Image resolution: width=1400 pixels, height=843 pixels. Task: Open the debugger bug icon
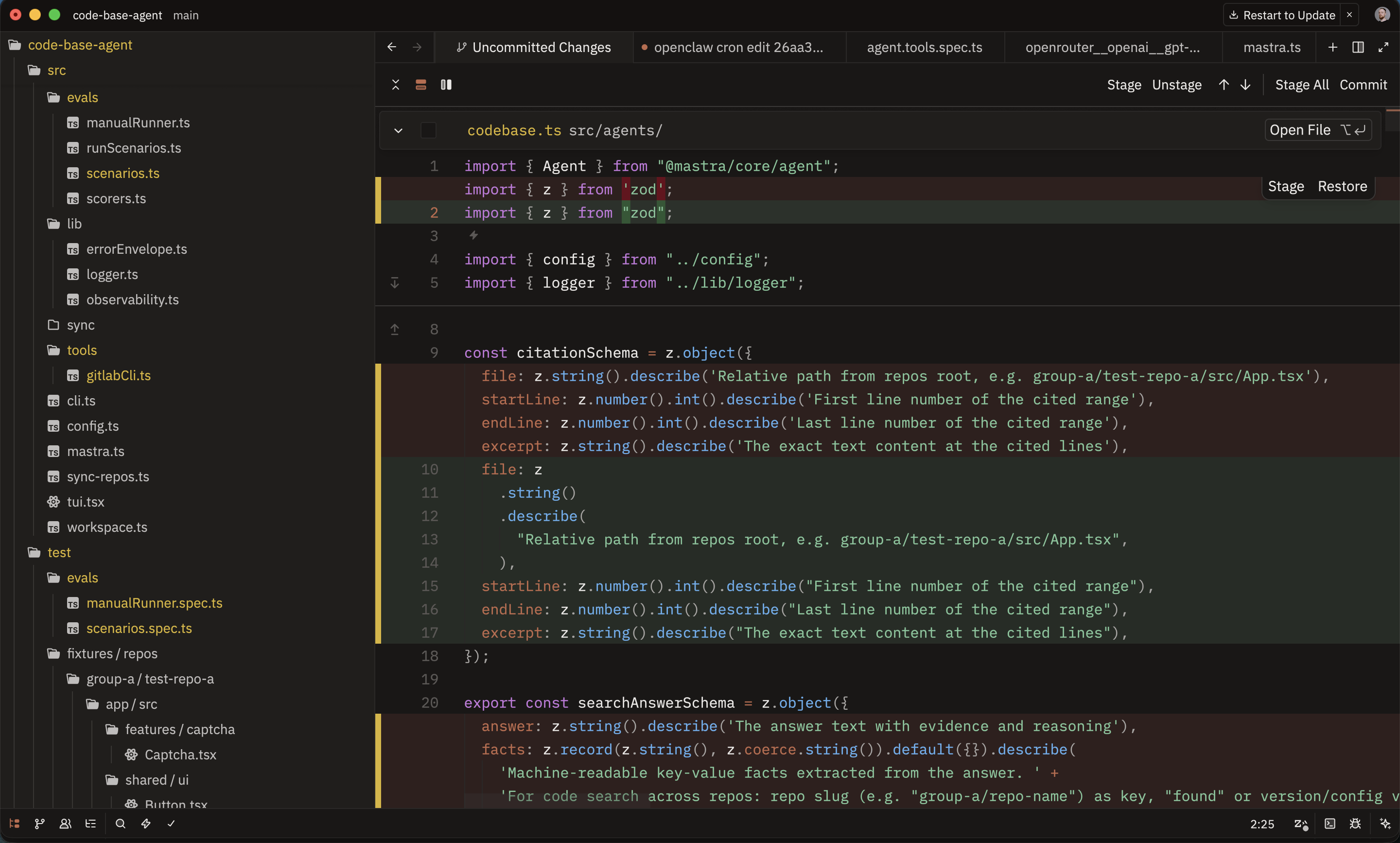(x=1355, y=824)
